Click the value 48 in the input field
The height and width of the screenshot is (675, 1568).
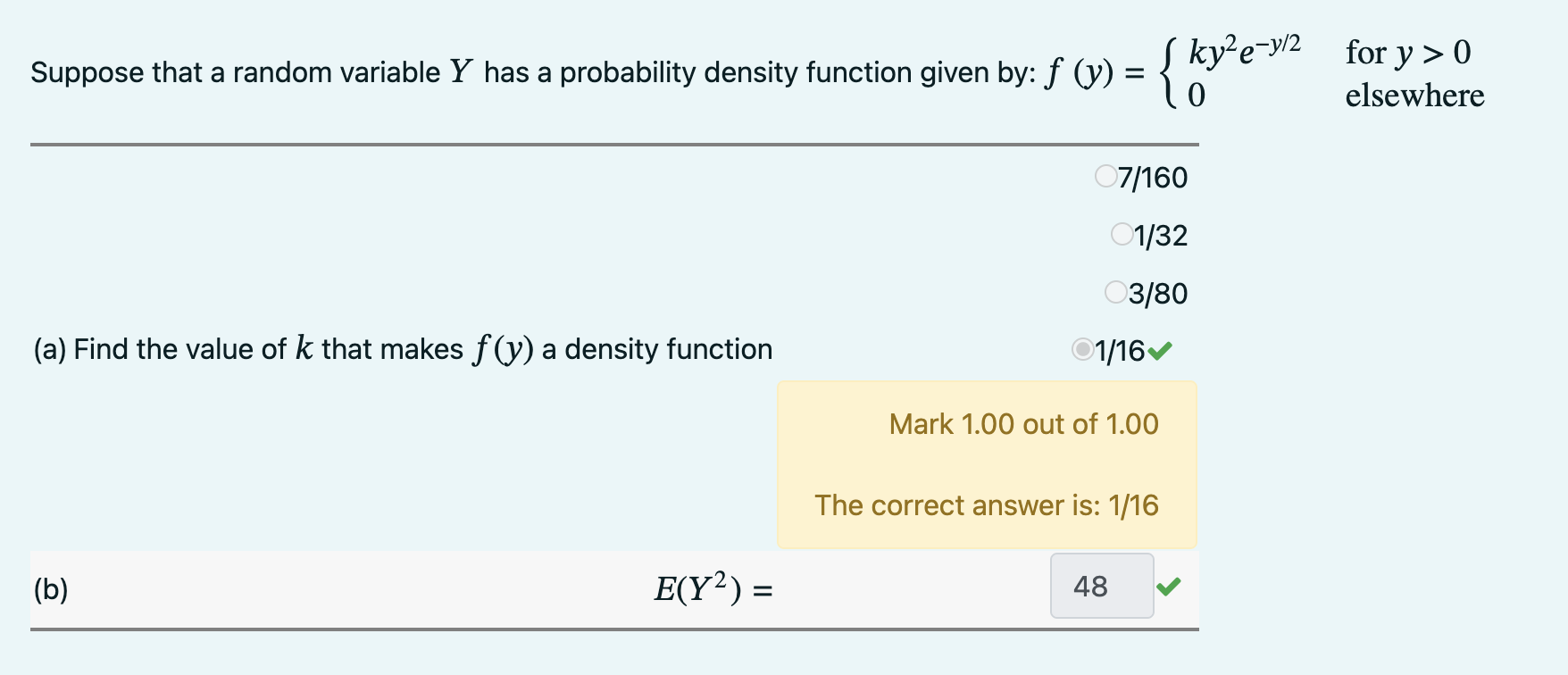[x=1089, y=586]
